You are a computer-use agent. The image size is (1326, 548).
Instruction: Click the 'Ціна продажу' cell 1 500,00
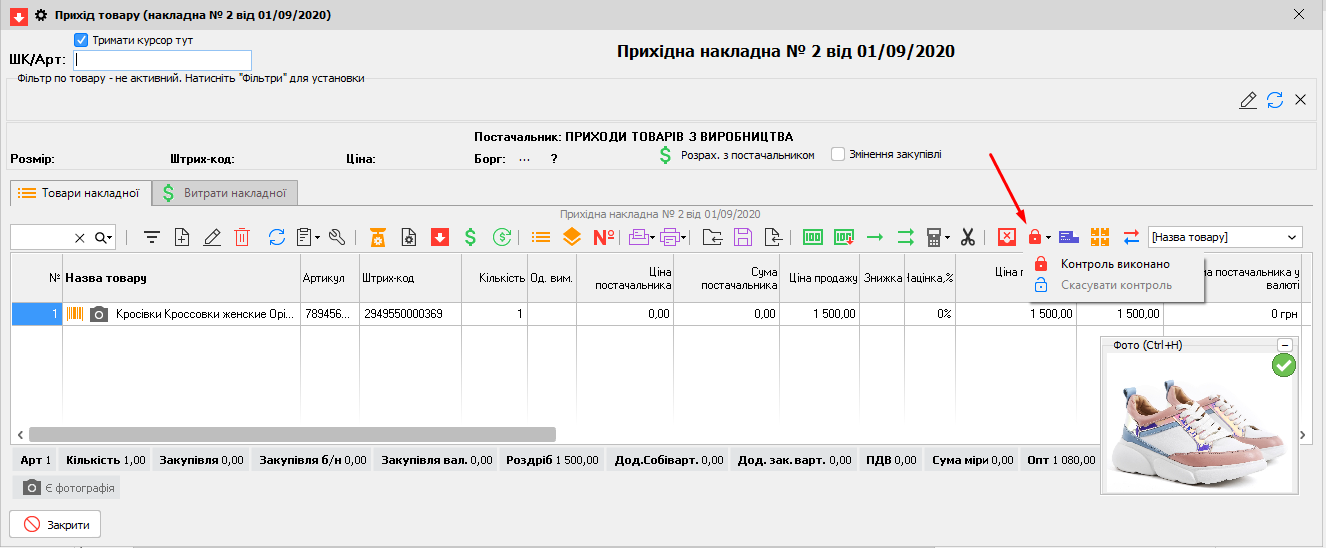coord(819,314)
